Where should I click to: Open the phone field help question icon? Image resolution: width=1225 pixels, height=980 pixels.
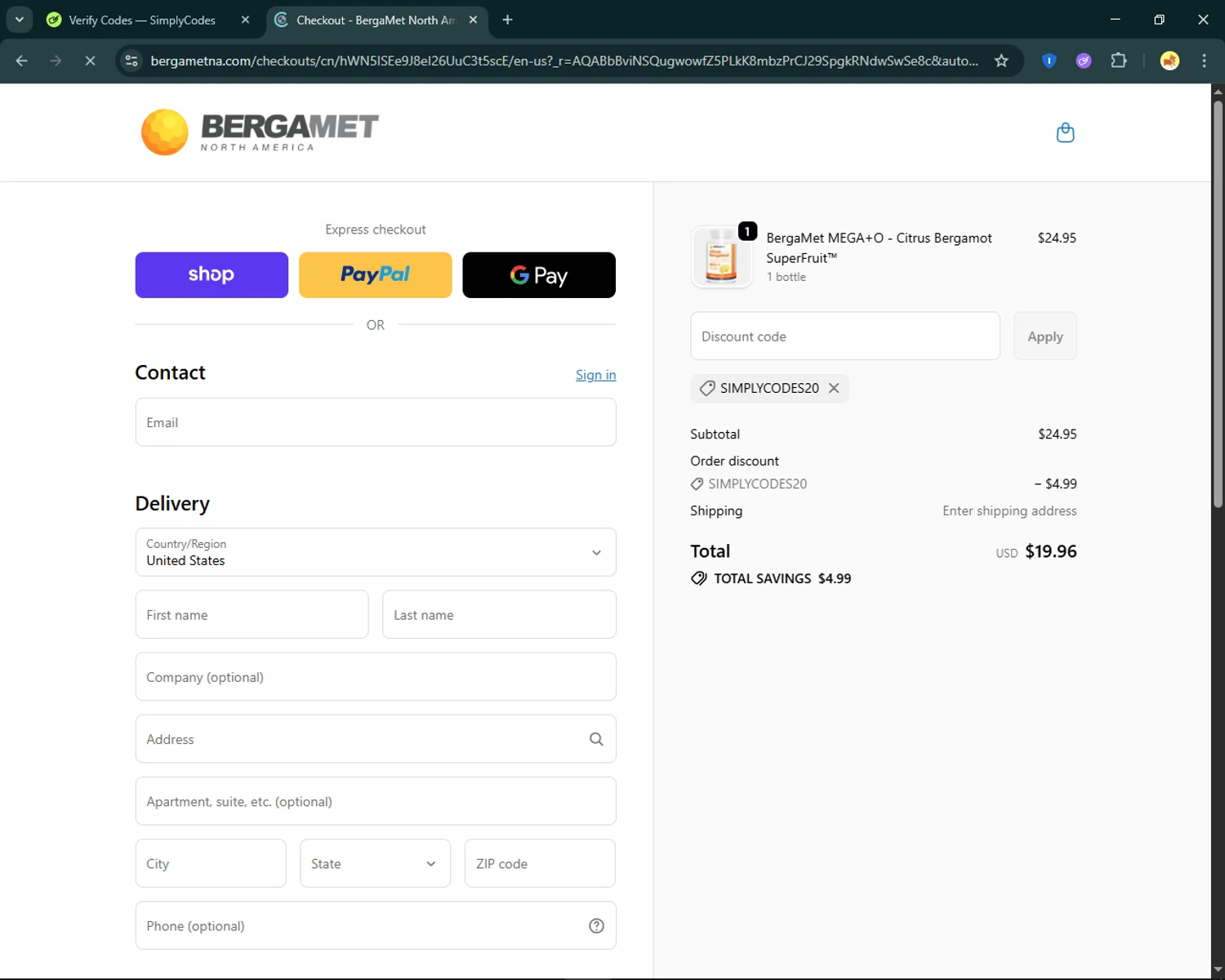(x=596, y=925)
